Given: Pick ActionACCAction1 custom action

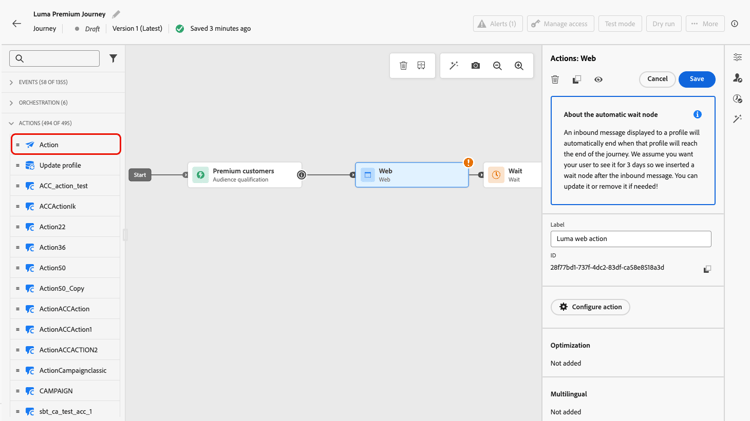Looking at the screenshot, I should [66, 329].
